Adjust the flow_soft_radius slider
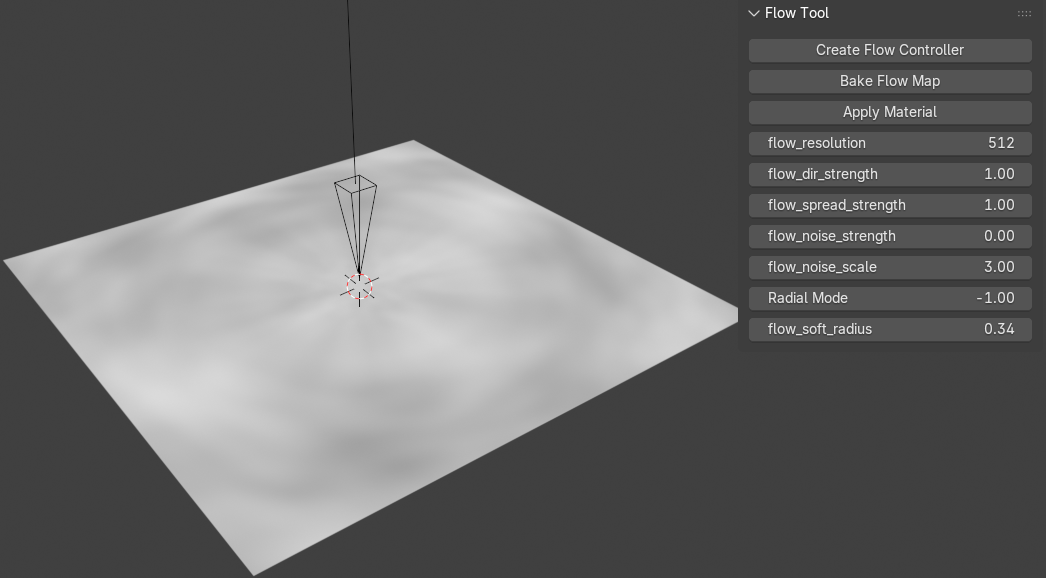Screen dimensions: 1046x578 coord(889,329)
